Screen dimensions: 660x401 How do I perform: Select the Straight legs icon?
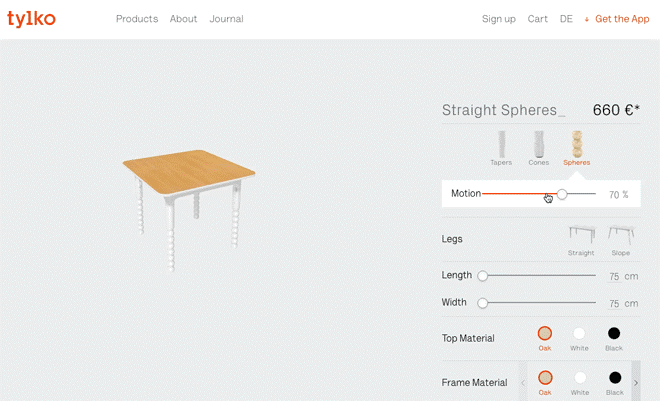pyautogui.click(x=581, y=235)
